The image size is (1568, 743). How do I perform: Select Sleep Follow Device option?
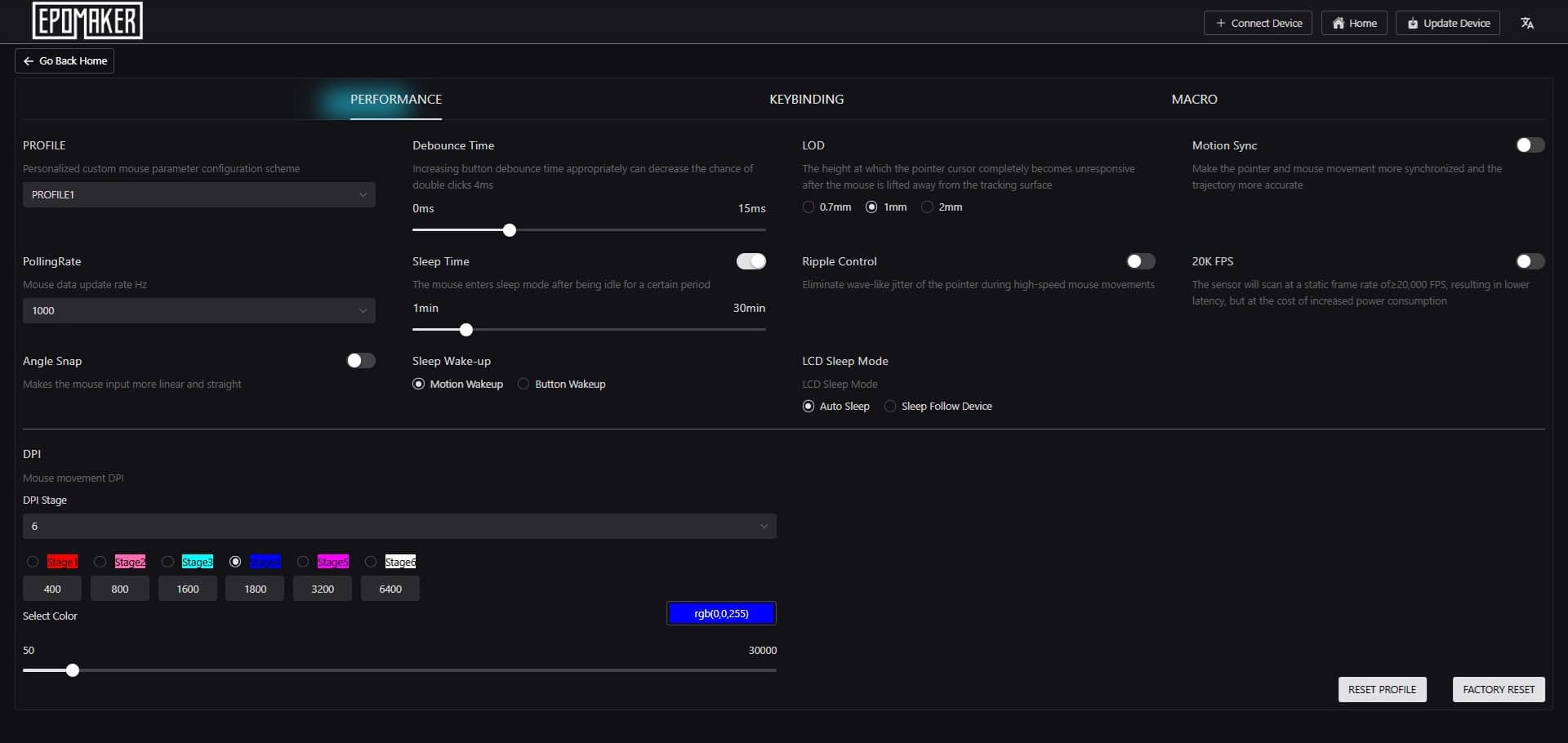tap(890, 406)
